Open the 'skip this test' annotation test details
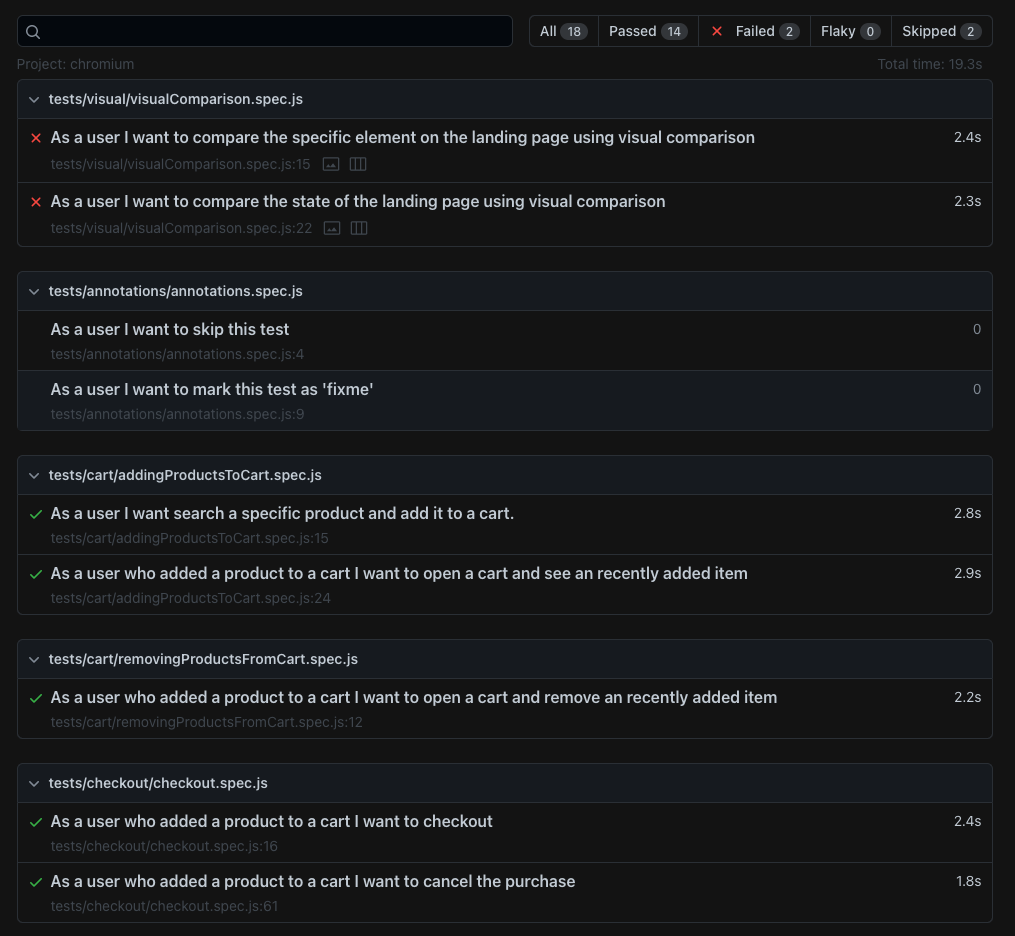 tap(169, 329)
